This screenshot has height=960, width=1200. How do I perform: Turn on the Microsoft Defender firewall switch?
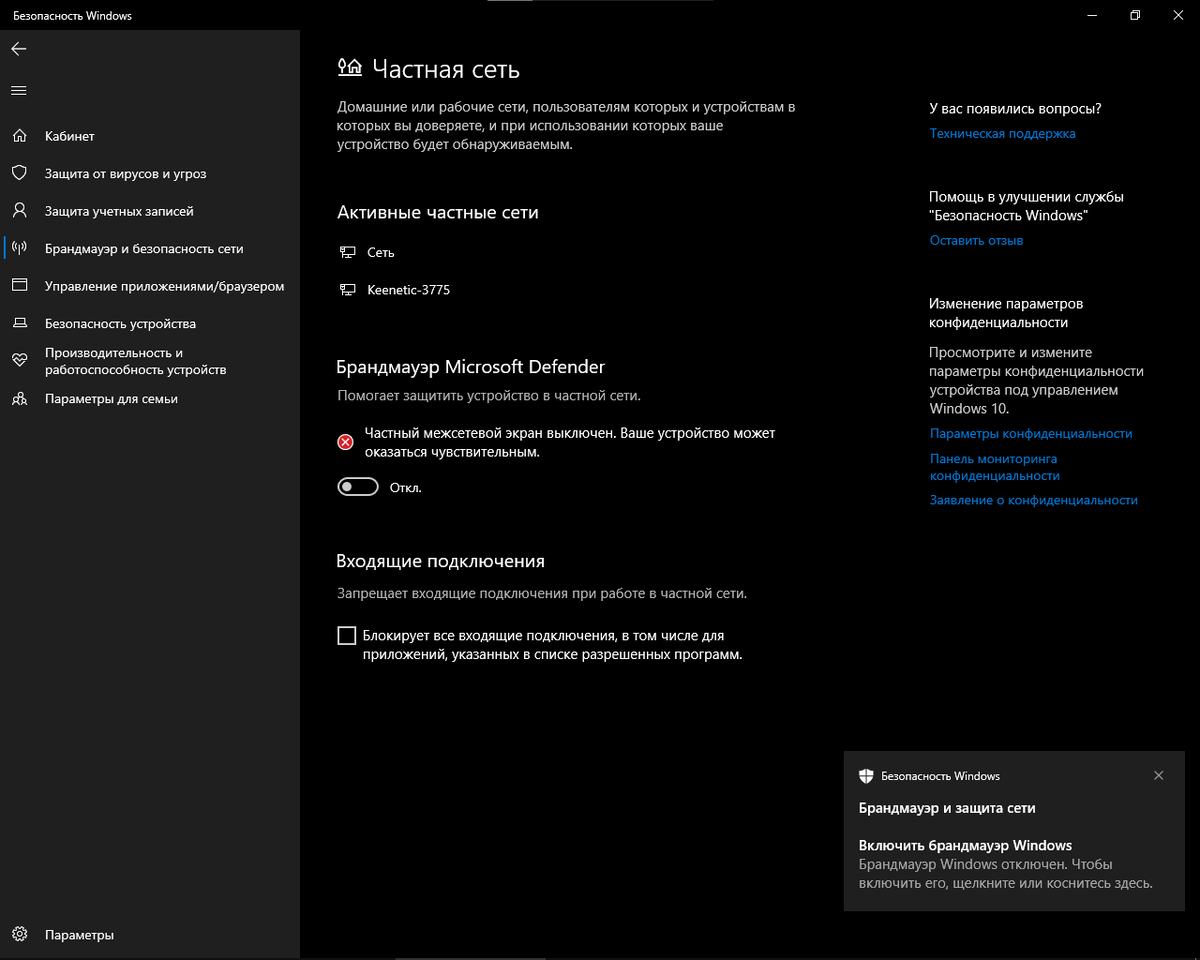[358, 487]
